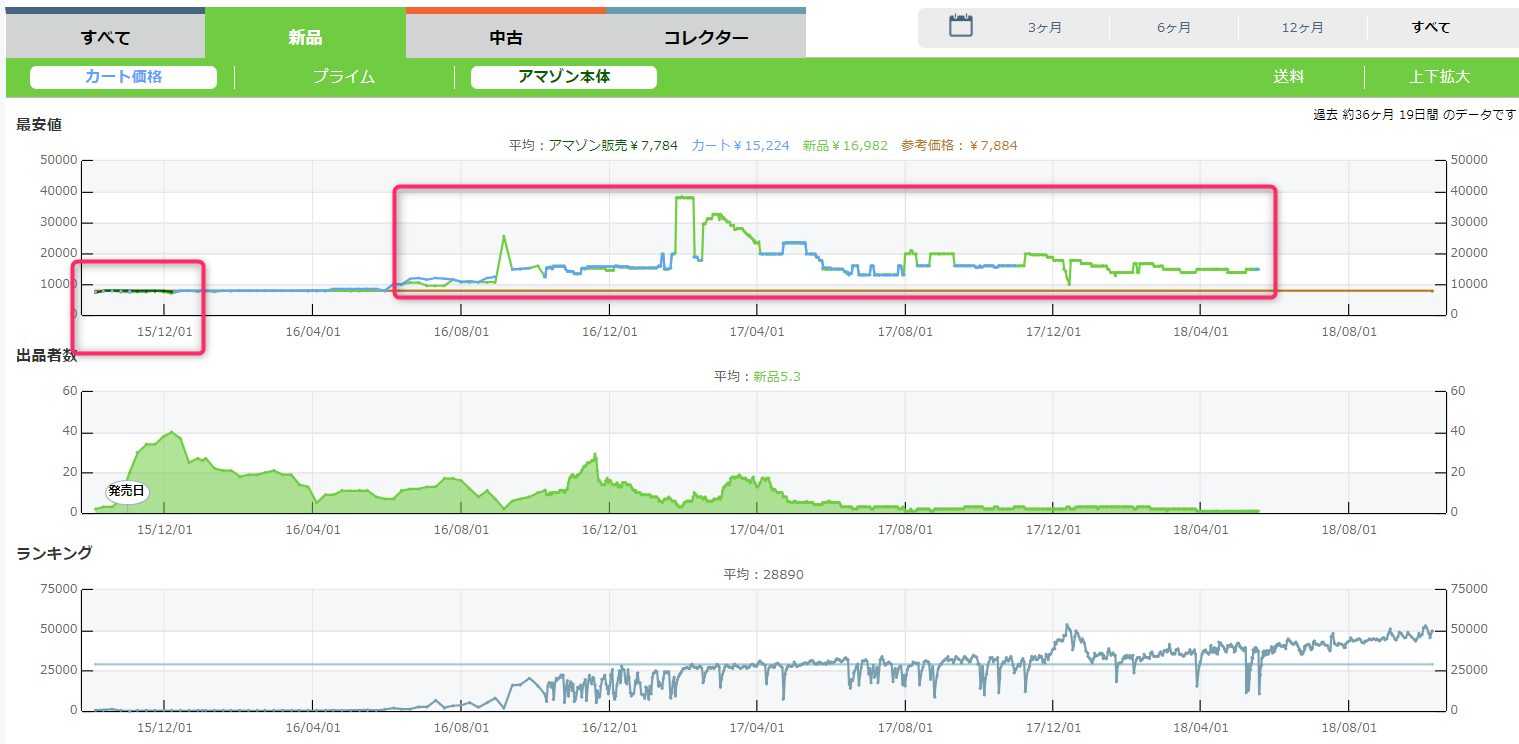
Task: Enable the プライム filter
Action: [x=343, y=77]
